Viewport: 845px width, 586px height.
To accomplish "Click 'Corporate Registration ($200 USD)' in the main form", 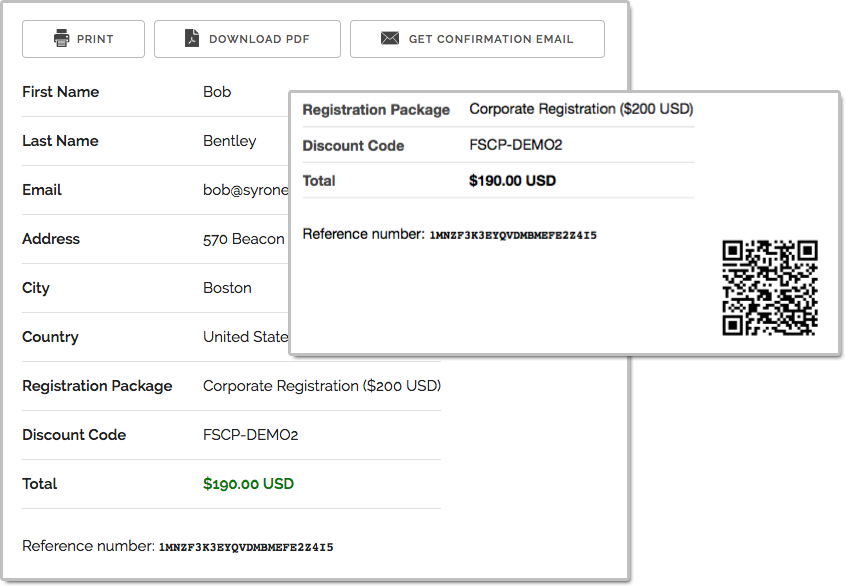I will click(322, 386).
